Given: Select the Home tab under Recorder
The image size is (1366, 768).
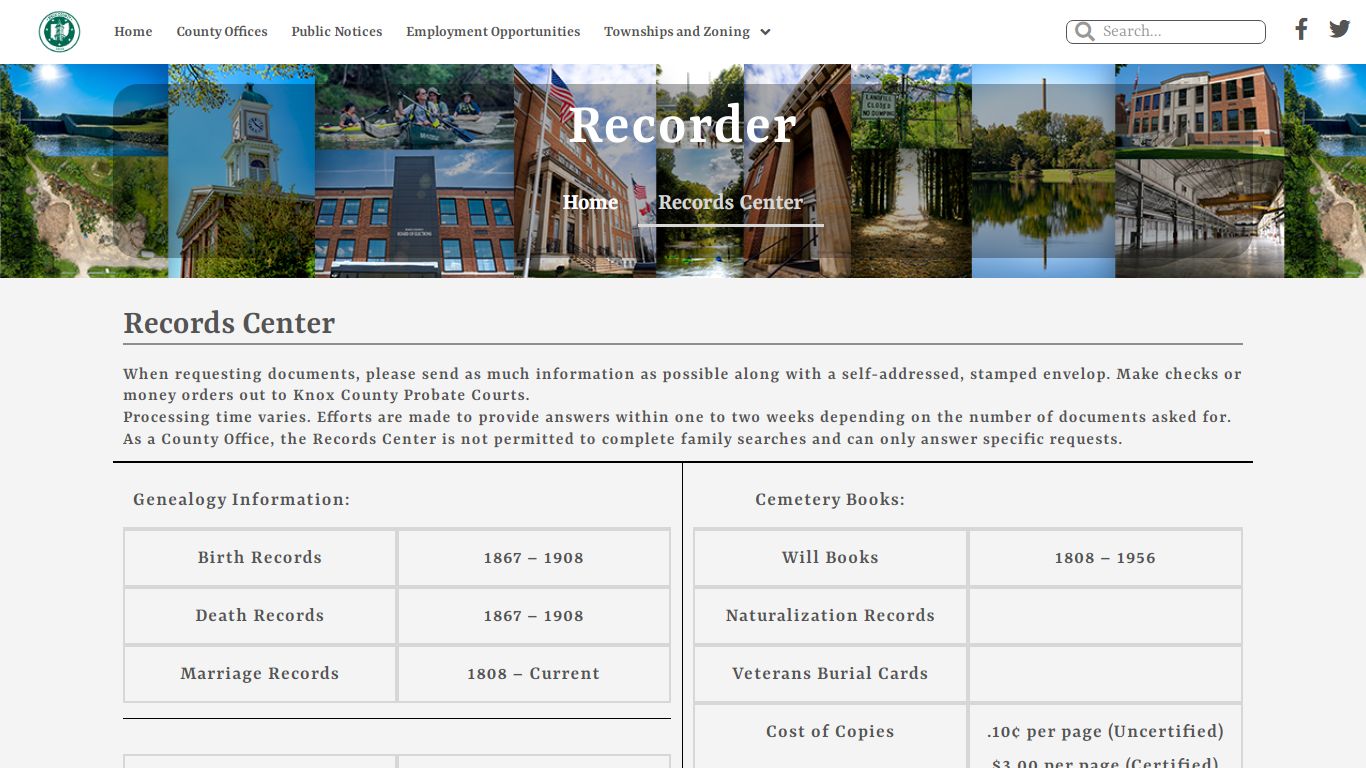Looking at the screenshot, I should [590, 203].
